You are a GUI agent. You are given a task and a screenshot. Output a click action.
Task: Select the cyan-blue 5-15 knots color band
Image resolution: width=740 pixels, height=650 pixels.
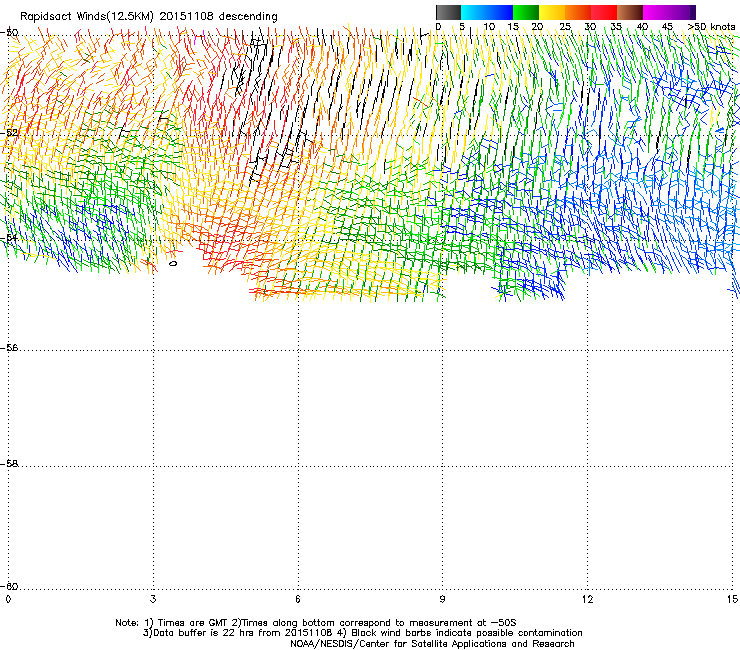487,12
